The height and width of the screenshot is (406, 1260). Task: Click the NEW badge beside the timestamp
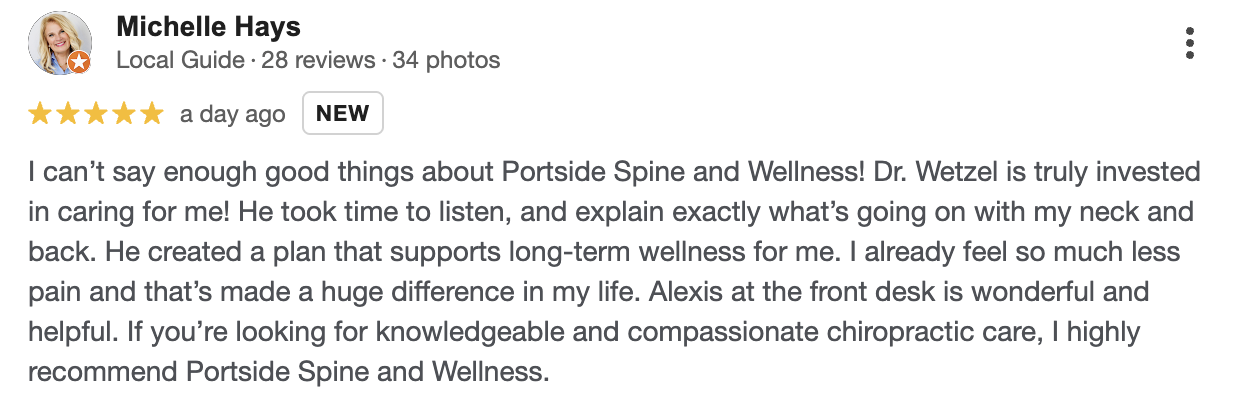click(x=342, y=114)
